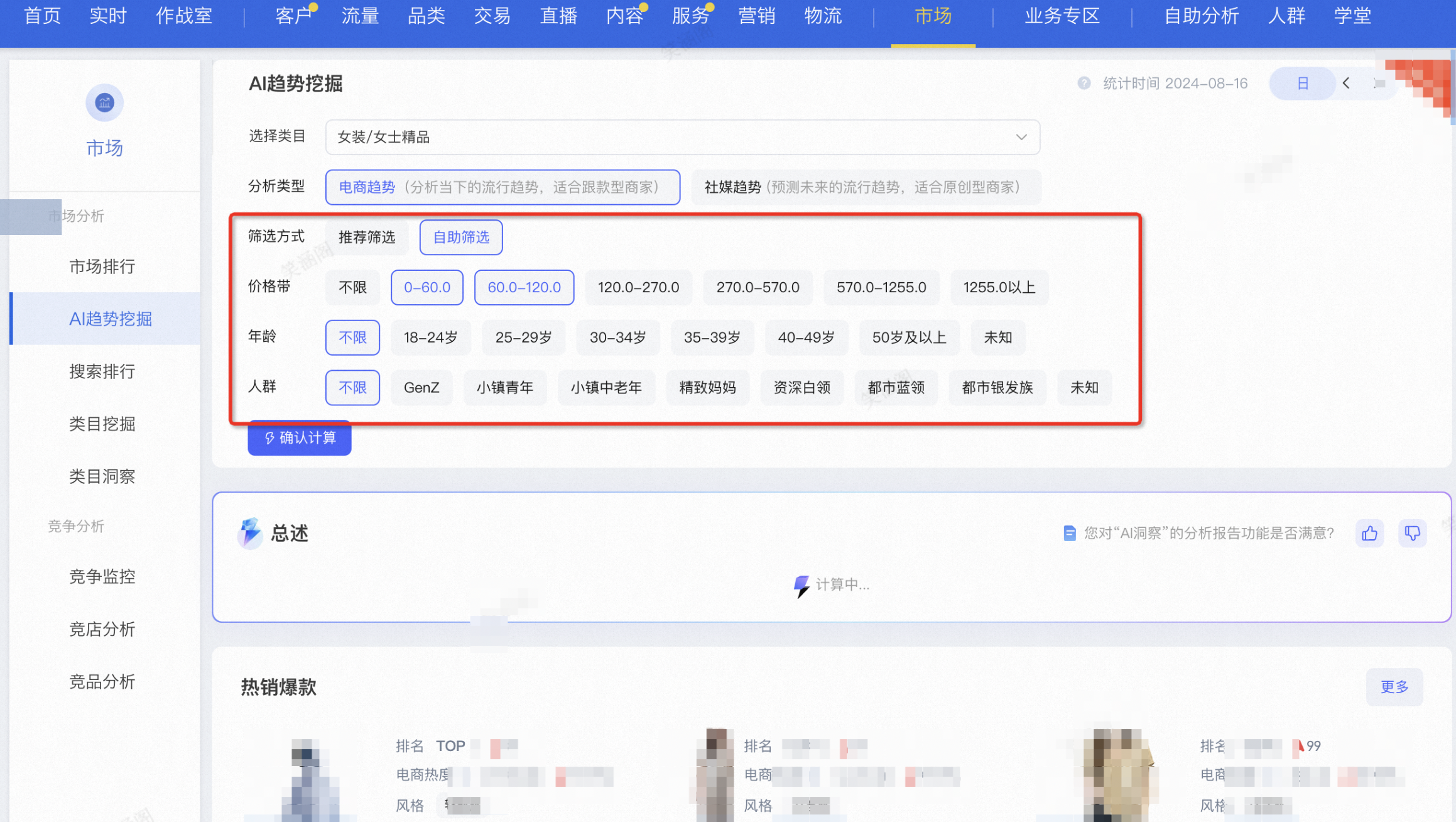Image resolution: width=1456 pixels, height=822 pixels.
Task: Go to 竞争监控 in sidebar
Action: tap(102, 576)
